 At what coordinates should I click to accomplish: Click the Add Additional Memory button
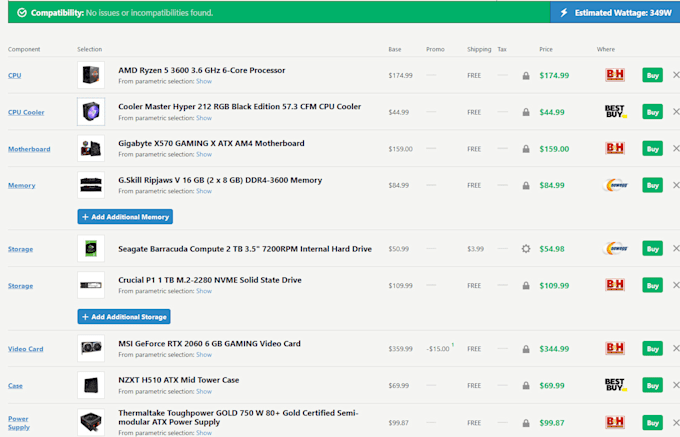point(125,217)
